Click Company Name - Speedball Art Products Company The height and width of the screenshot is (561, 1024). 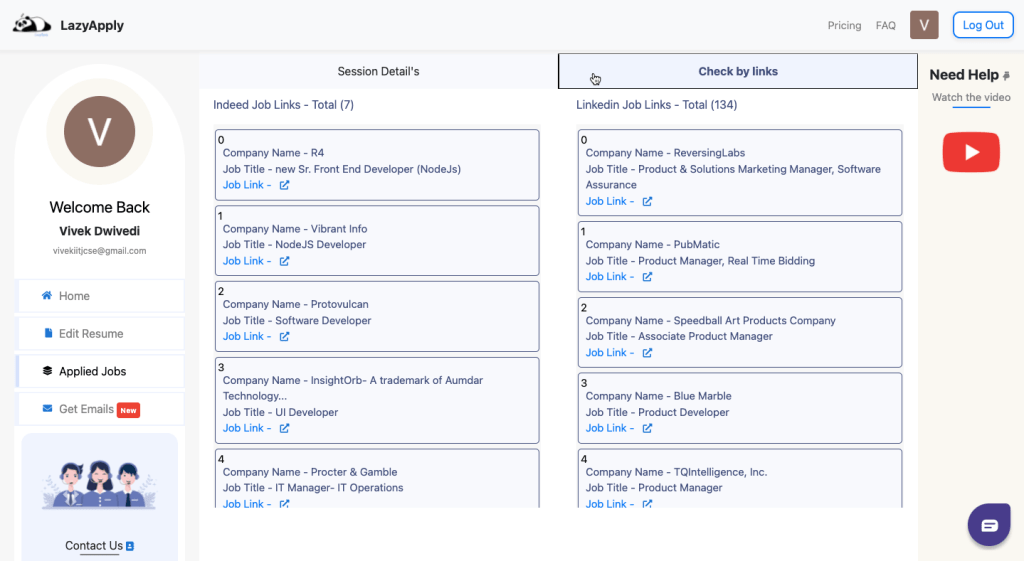(711, 320)
